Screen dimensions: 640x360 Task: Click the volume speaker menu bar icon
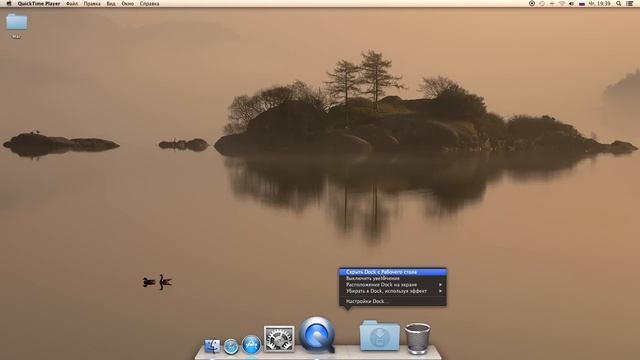point(571,3)
